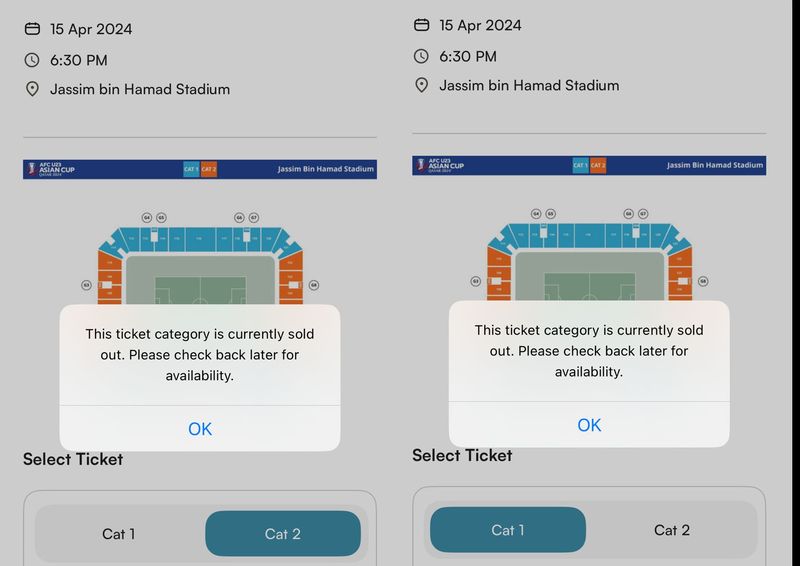Click the location pin icon in right panel

[421, 85]
